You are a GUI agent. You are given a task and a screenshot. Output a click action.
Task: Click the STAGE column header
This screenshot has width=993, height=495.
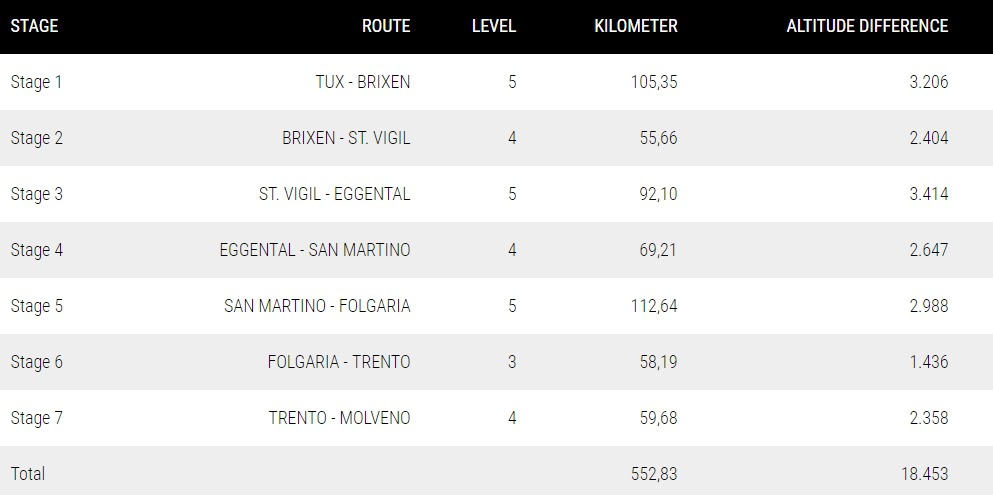coord(34,26)
